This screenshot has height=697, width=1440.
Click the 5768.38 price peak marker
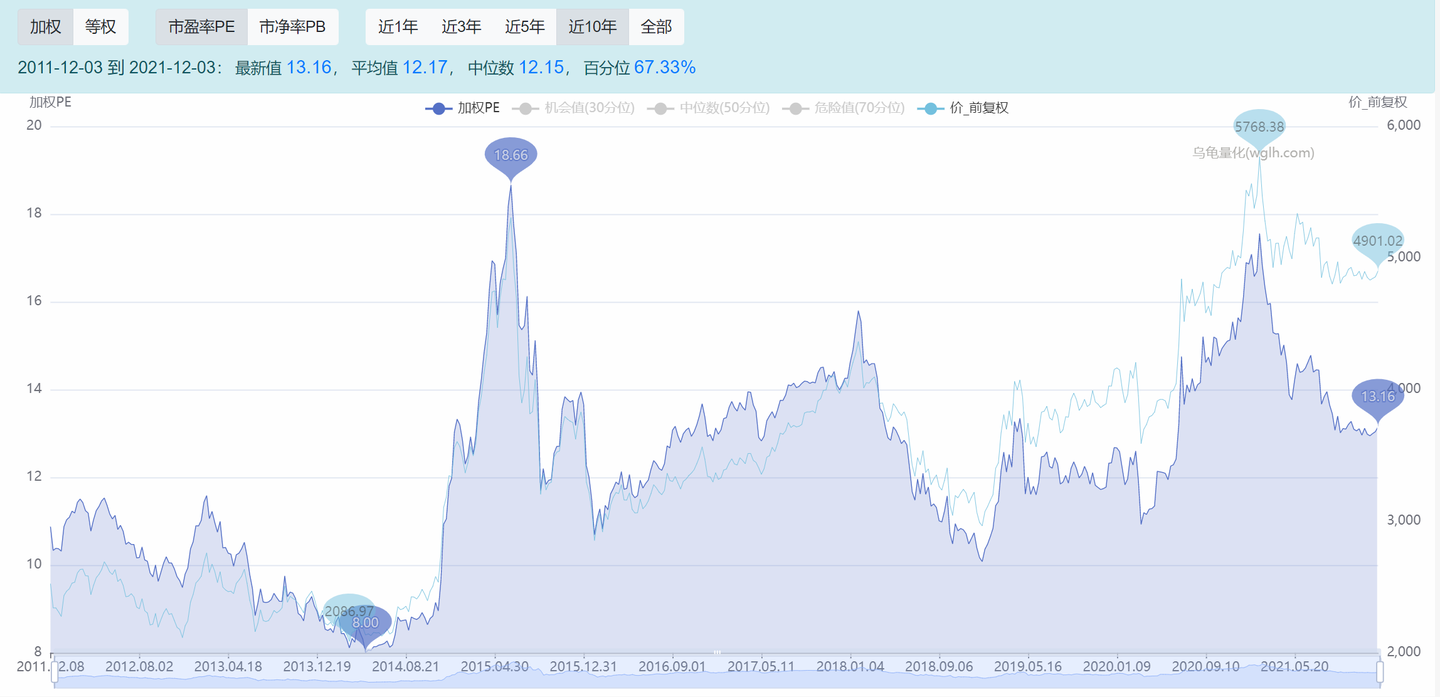(1259, 126)
